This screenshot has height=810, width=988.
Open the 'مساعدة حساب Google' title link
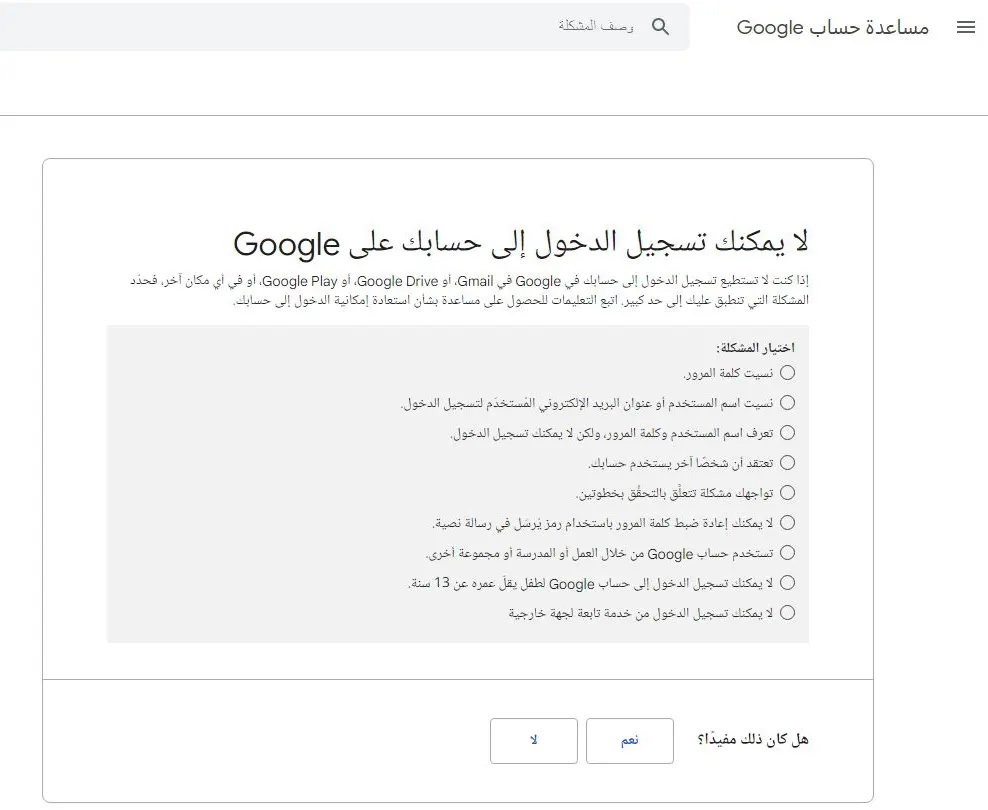pyautogui.click(x=832, y=27)
